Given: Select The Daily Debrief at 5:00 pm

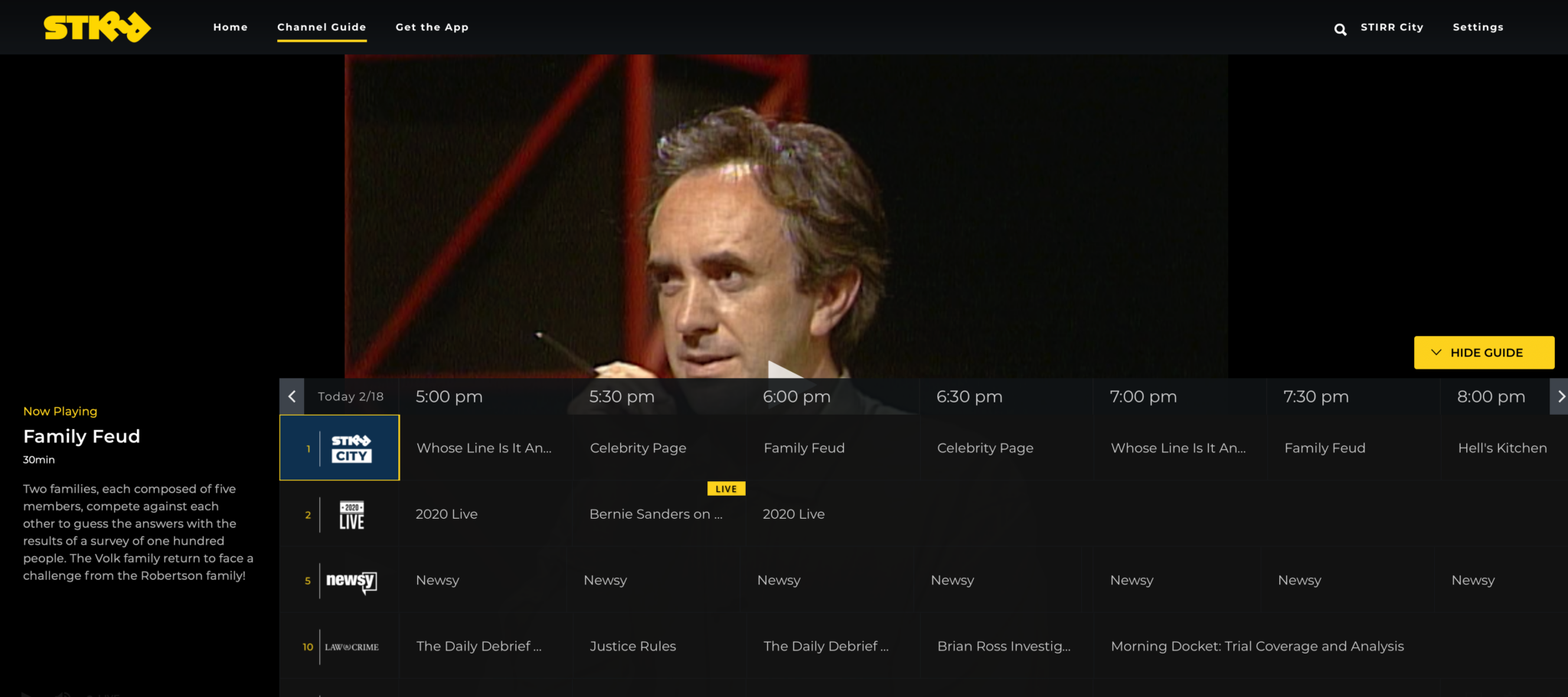Looking at the screenshot, I should pos(485,647).
